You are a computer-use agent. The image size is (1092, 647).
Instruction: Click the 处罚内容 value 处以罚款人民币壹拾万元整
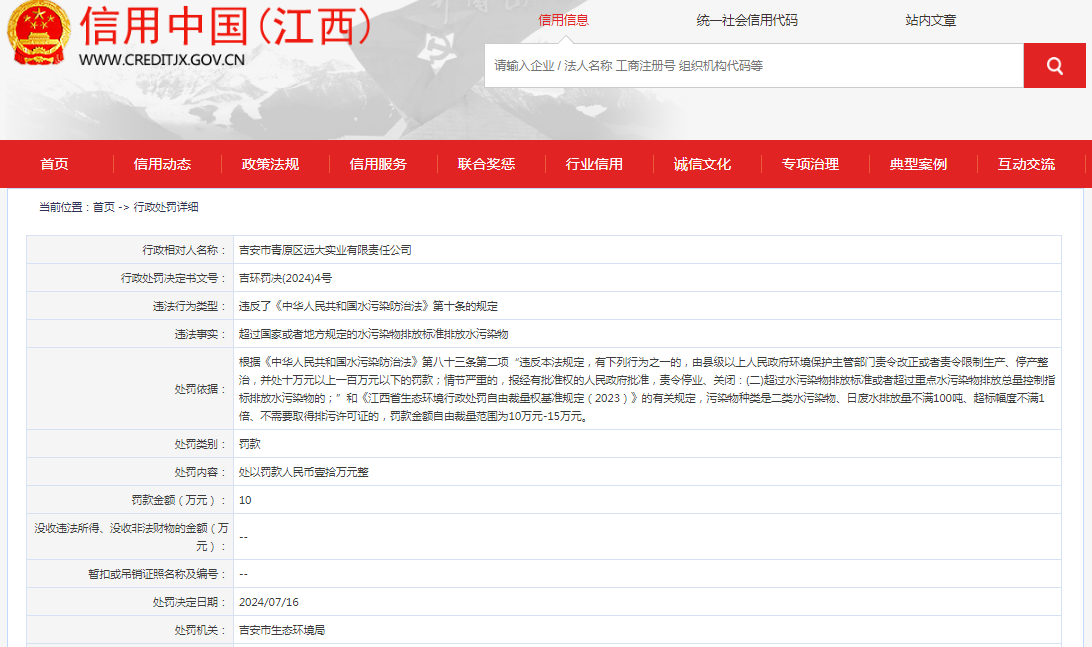[304, 471]
